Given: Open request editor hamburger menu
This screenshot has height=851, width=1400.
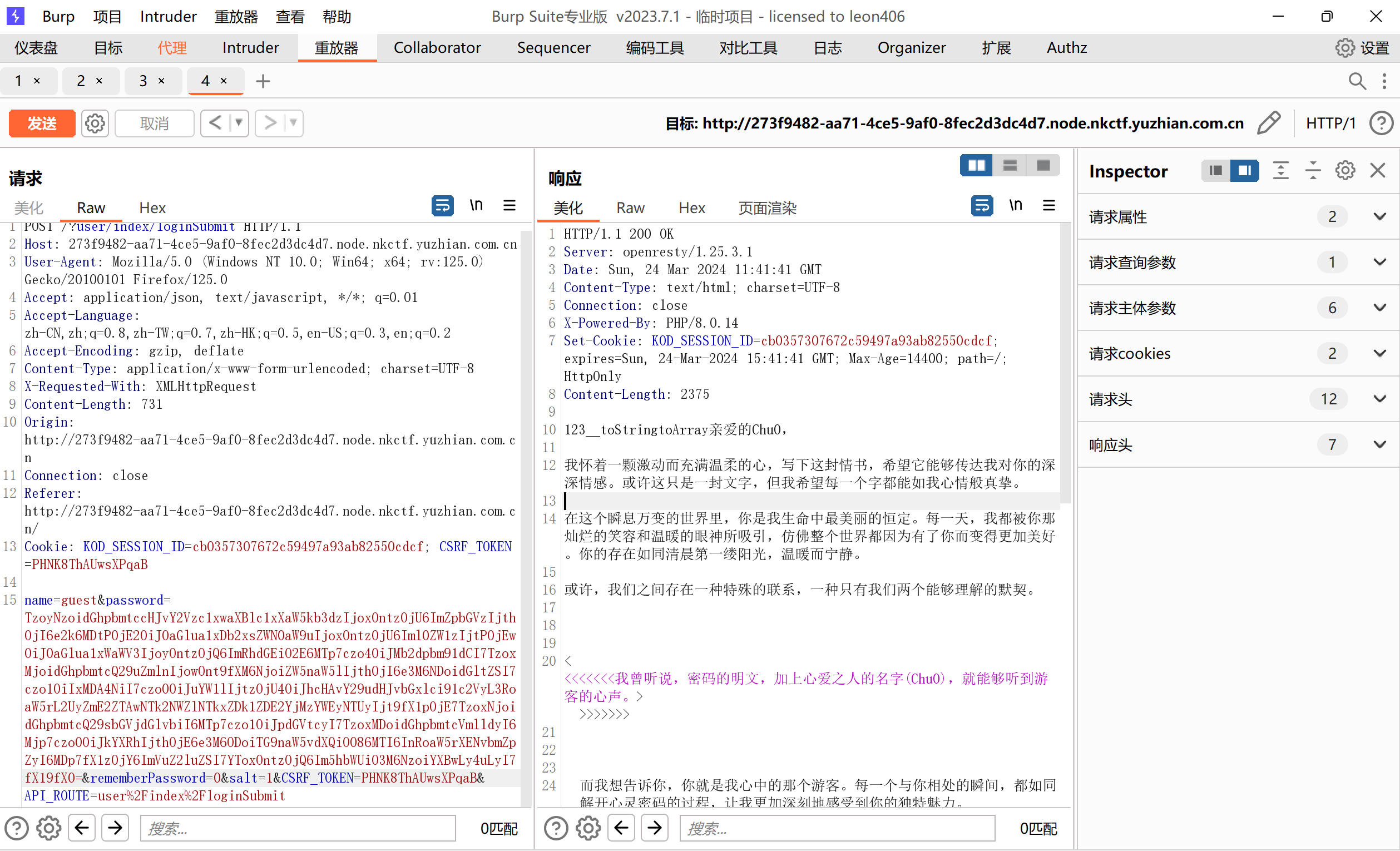Looking at the screenshot, I should pyautogui.click(x=509, y=205).
